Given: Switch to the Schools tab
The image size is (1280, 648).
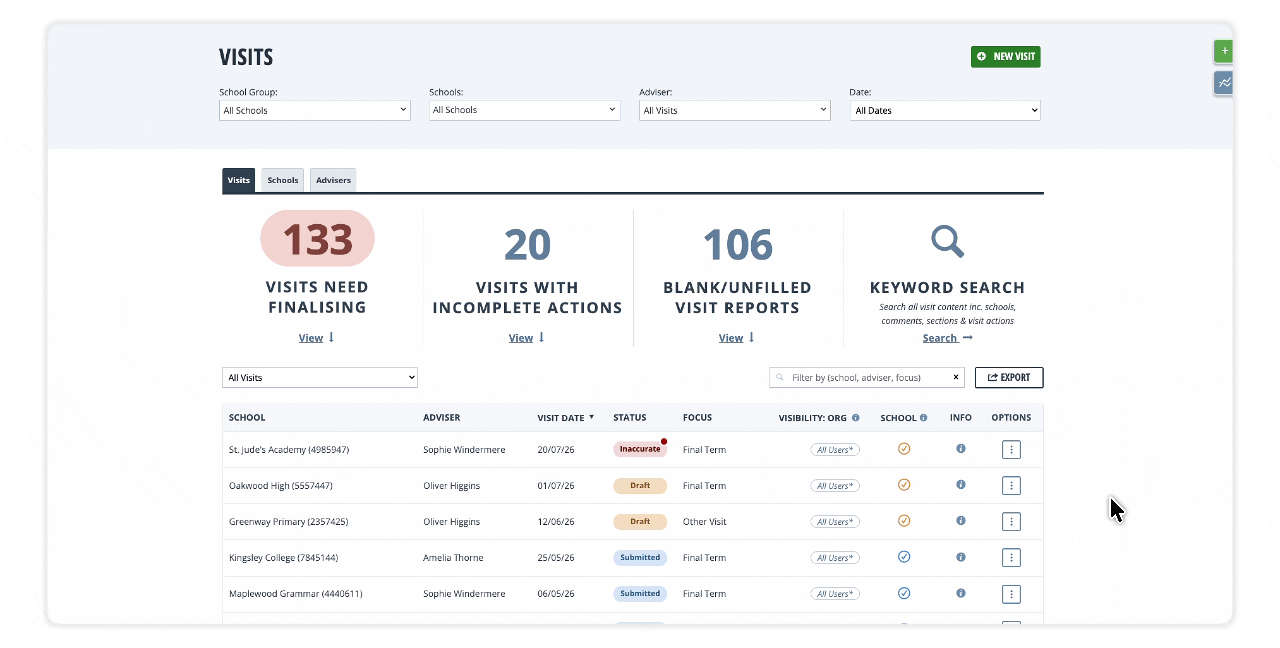Looking at the screenshot, I should 283,180.
